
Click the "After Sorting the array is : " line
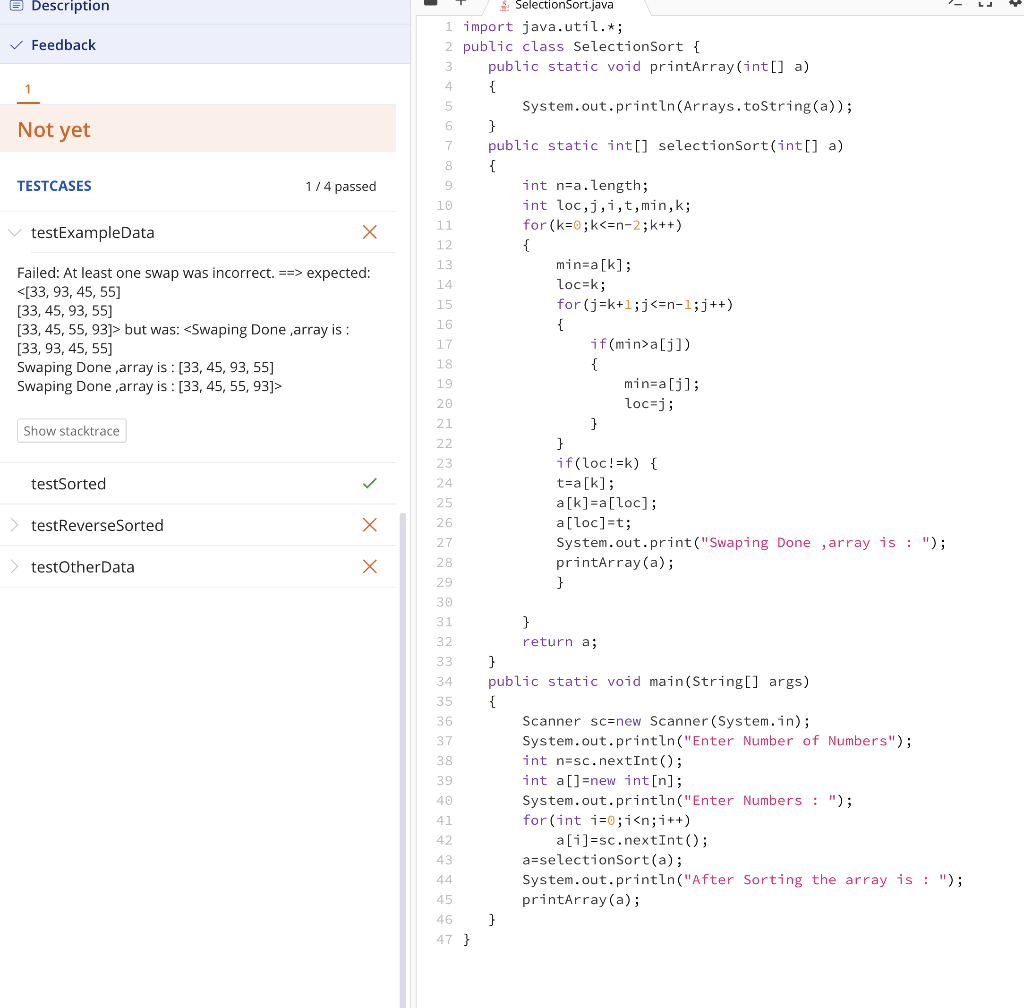742,880
